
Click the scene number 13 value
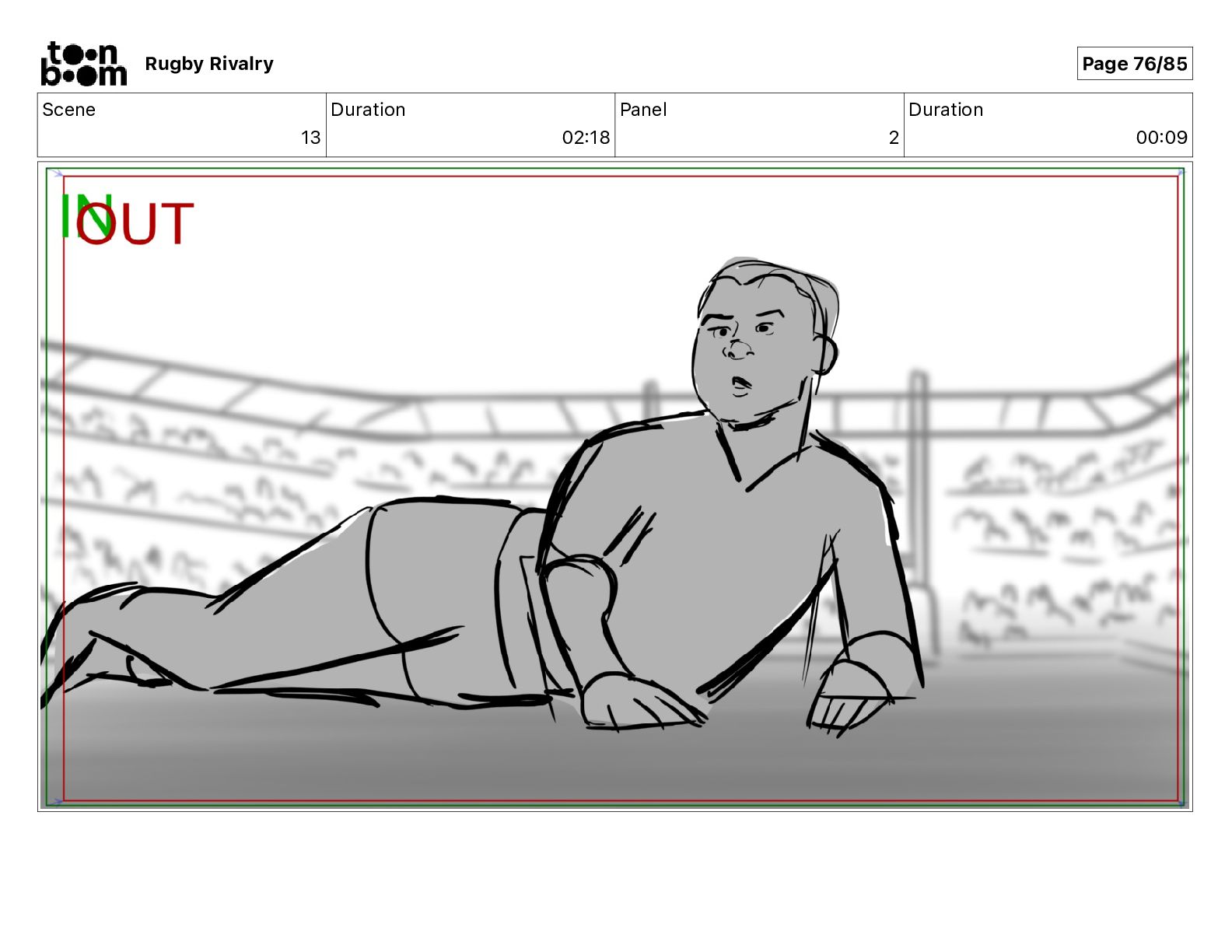pyautogui.click(x=310, y=138)
